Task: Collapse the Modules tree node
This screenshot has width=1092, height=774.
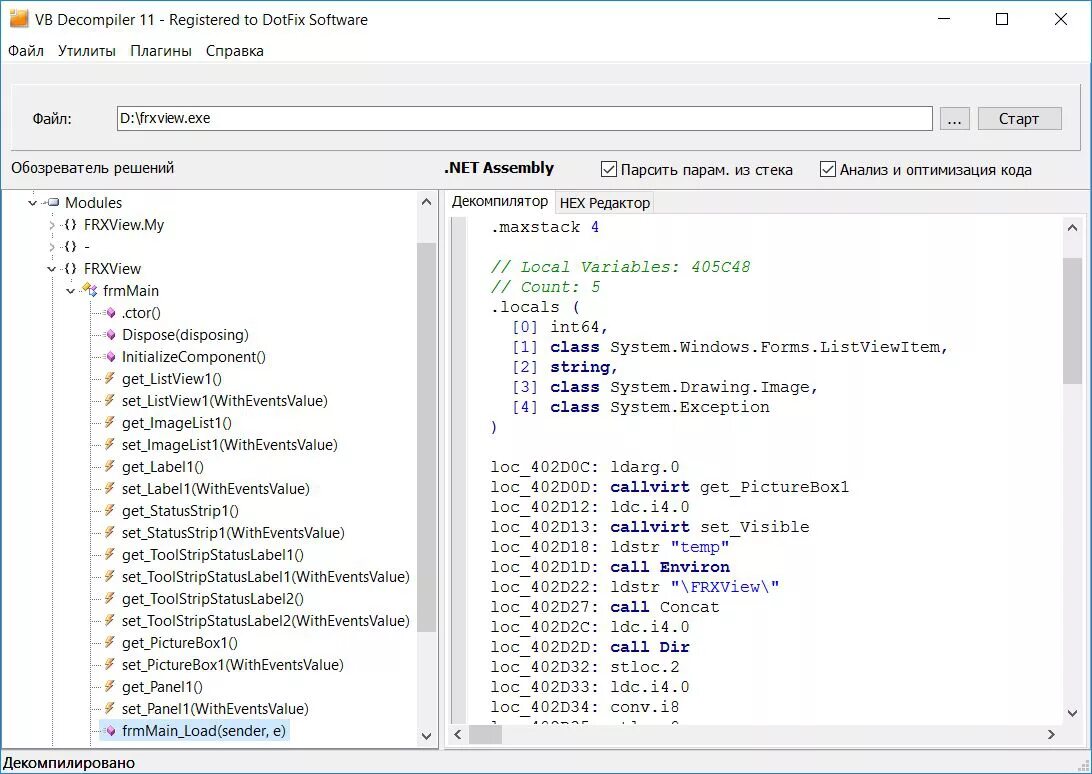Action: pyautogui.click(x=33, y=203)
